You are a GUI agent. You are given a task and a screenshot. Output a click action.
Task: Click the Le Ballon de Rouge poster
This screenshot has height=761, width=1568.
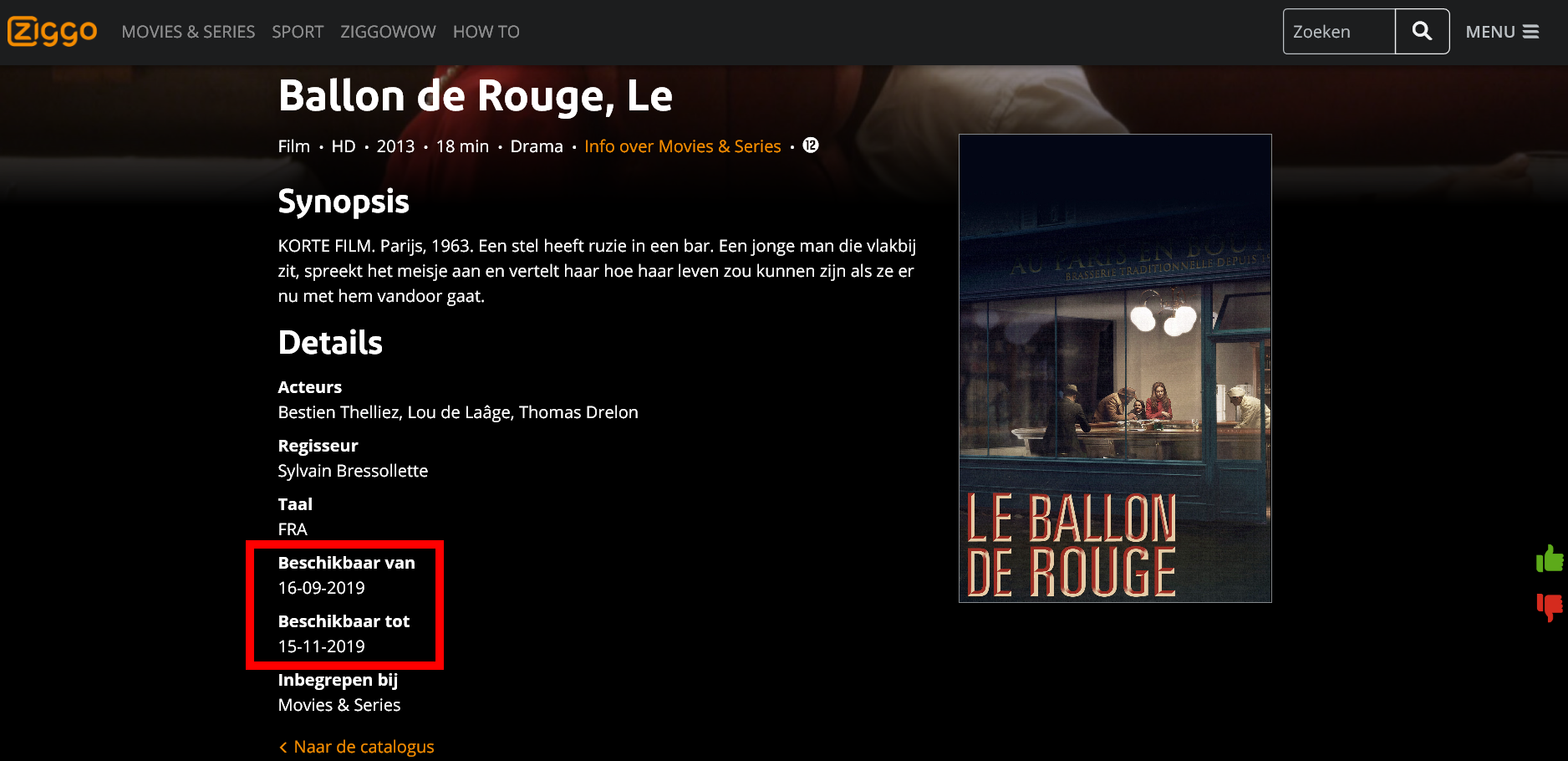[x=1115, y=368]
